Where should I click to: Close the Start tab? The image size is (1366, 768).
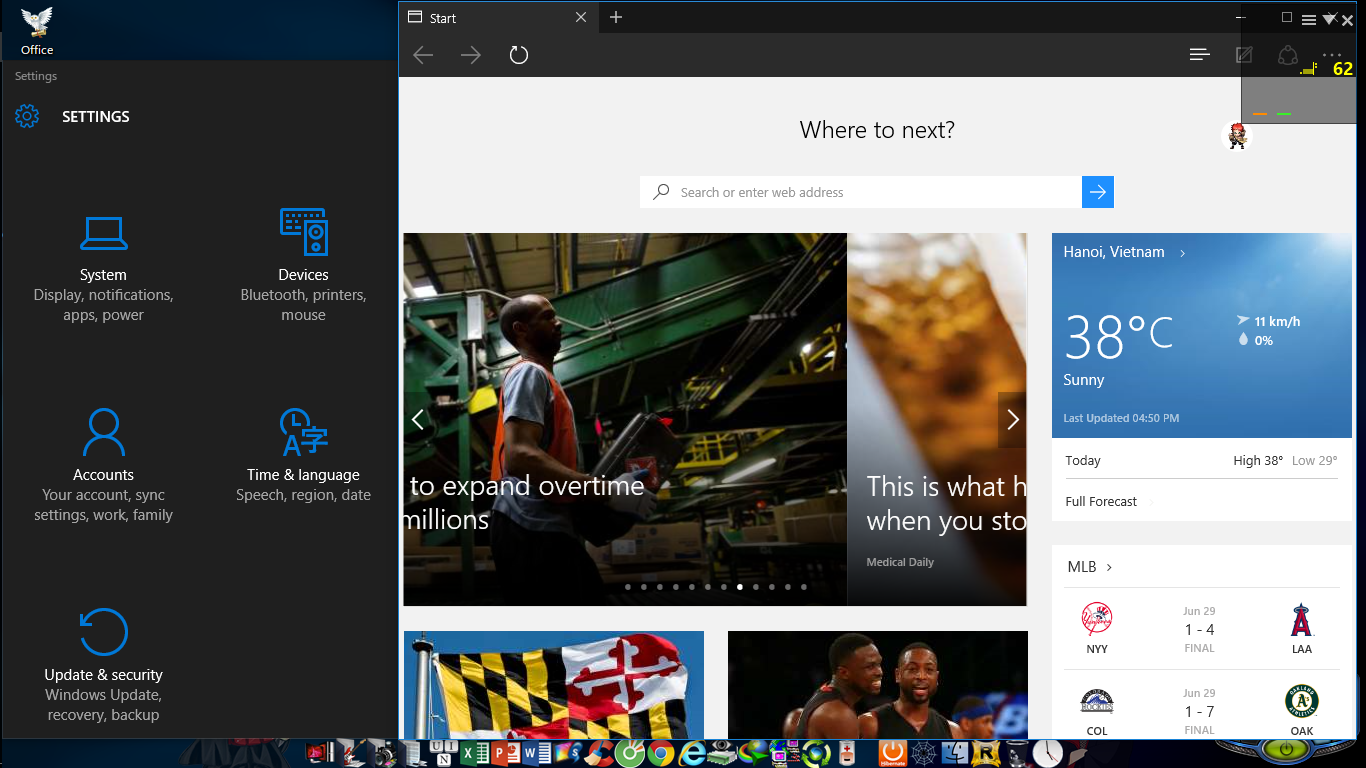582,17
